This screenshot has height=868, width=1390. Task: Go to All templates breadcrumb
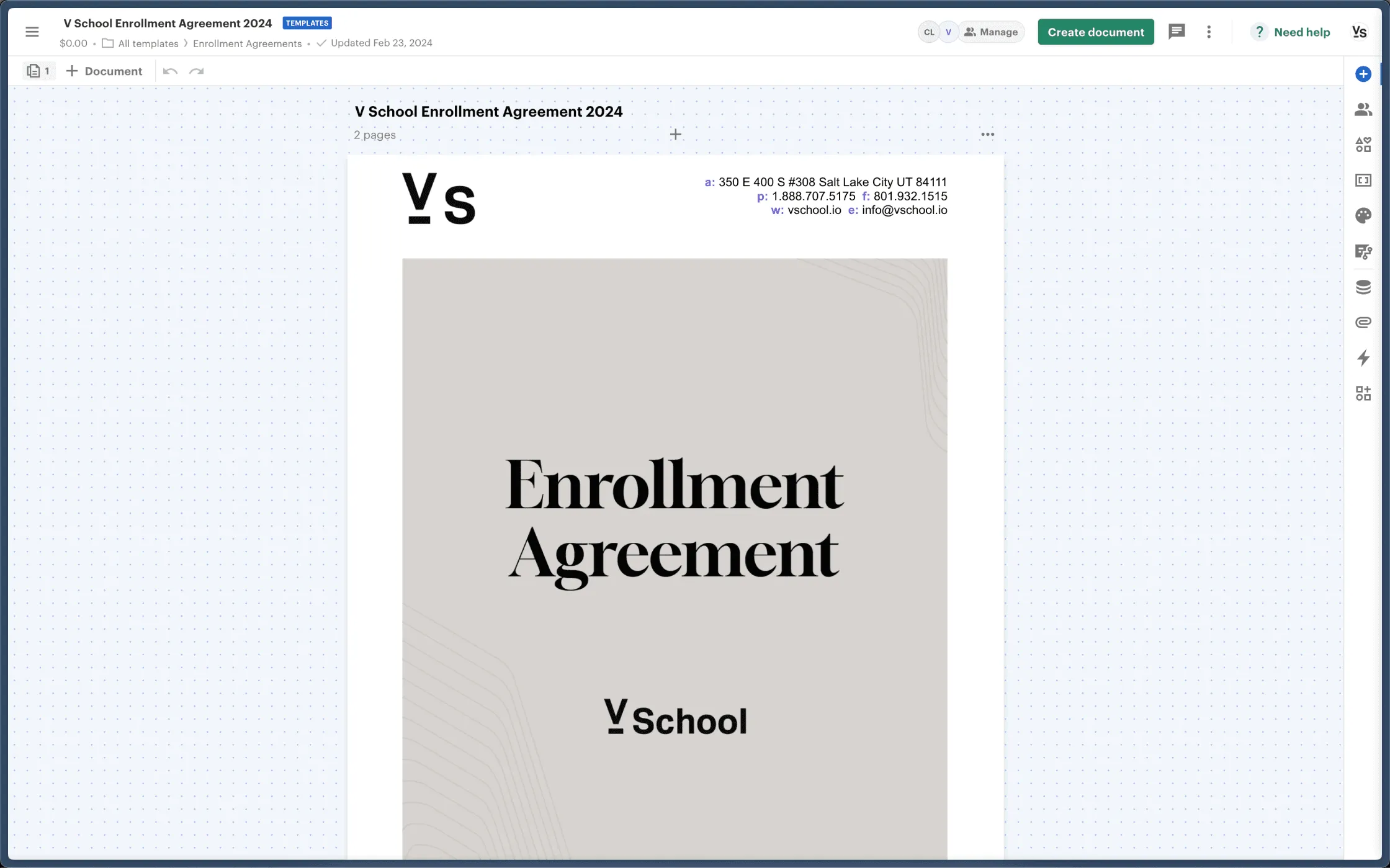click(x=148, y=43)
